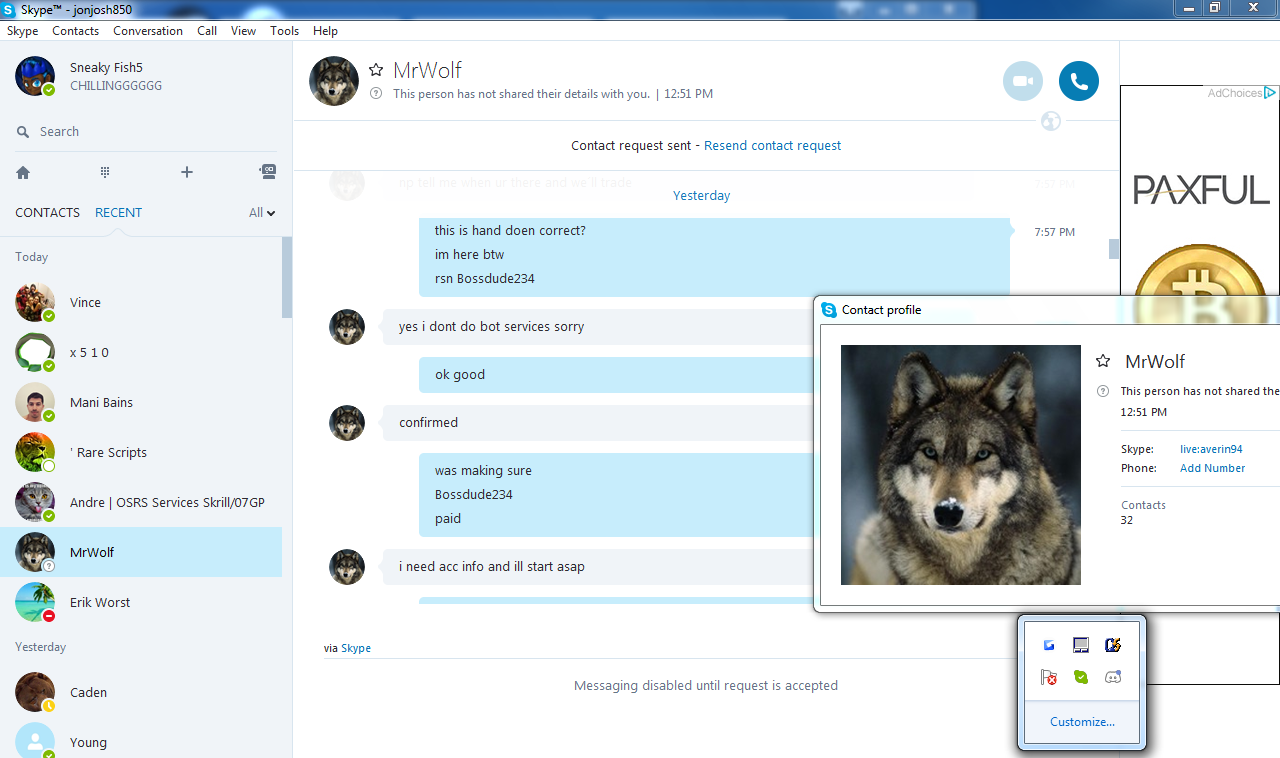Click the 'paid' message
This screenshot has width=1280, height=758.
[x=448, y=518]
